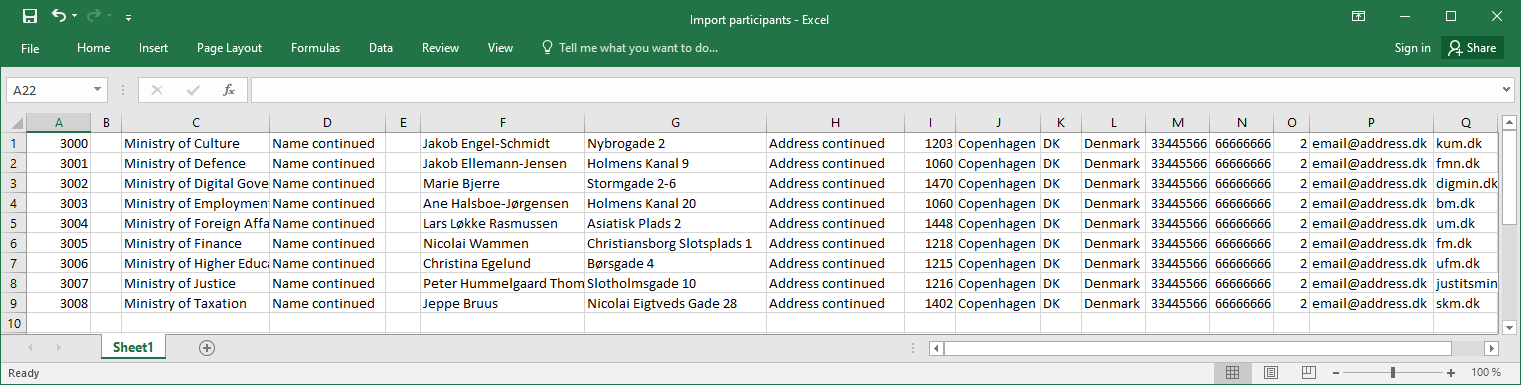Switch to Normal view in status bar
The image size is (1521, 385).
1233,373
